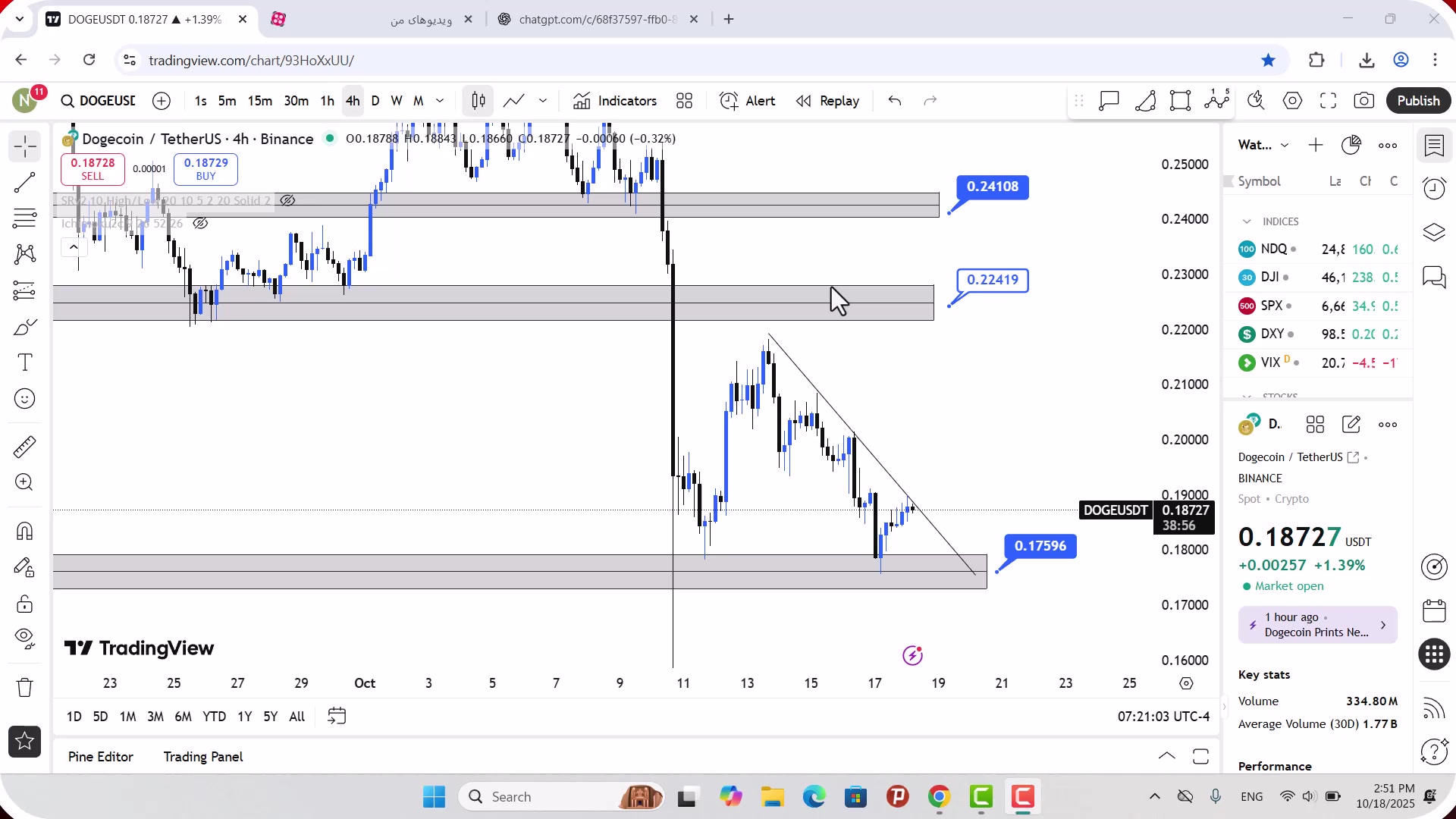Toggle hide all drawings eye icon
Image resolution: width=1456 pixels, height=819 pixels.
click(25, 639)
